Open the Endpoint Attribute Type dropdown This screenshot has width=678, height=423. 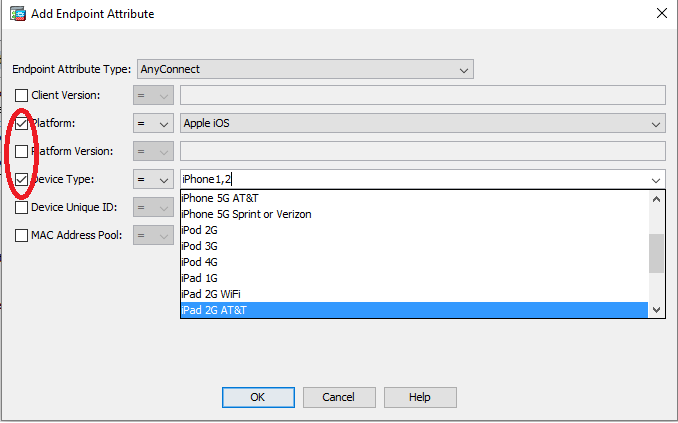click(x=305, y=69)
